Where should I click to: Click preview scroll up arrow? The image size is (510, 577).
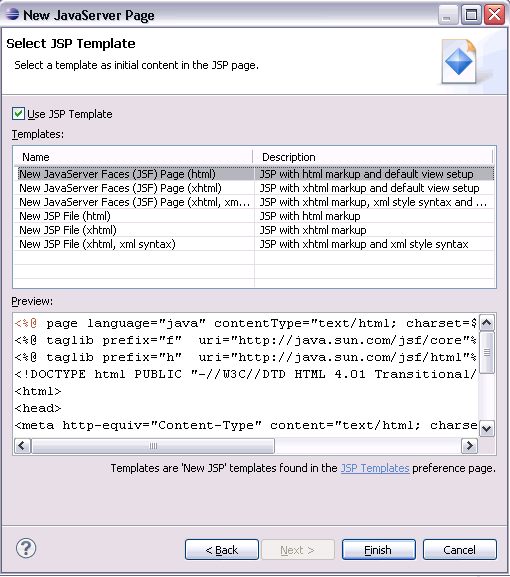coord(486,323)
